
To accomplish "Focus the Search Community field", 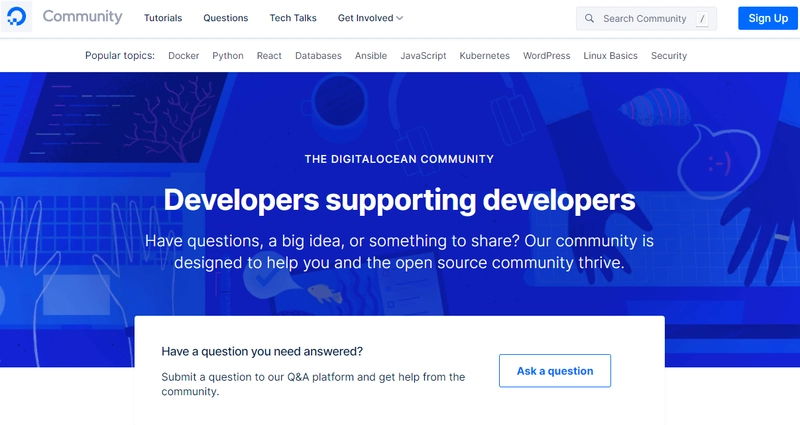I will (x=646, y=19).
